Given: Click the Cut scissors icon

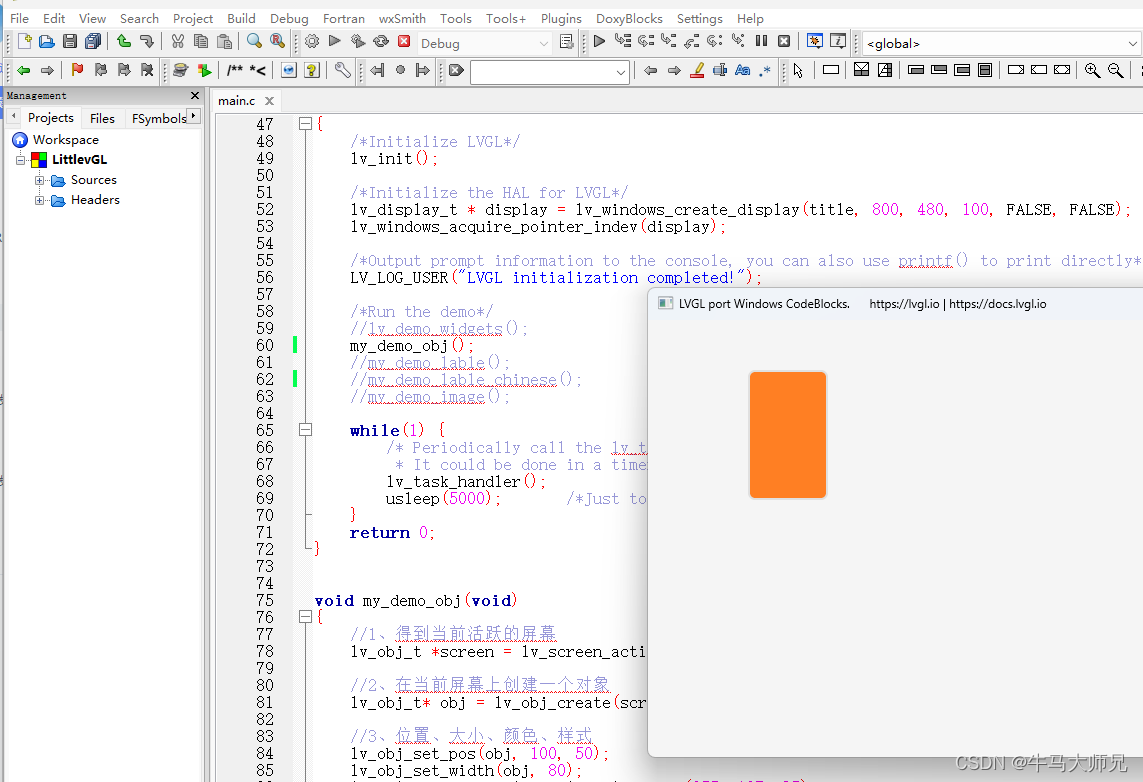Looking at the screenshot, I should (177, 42).
